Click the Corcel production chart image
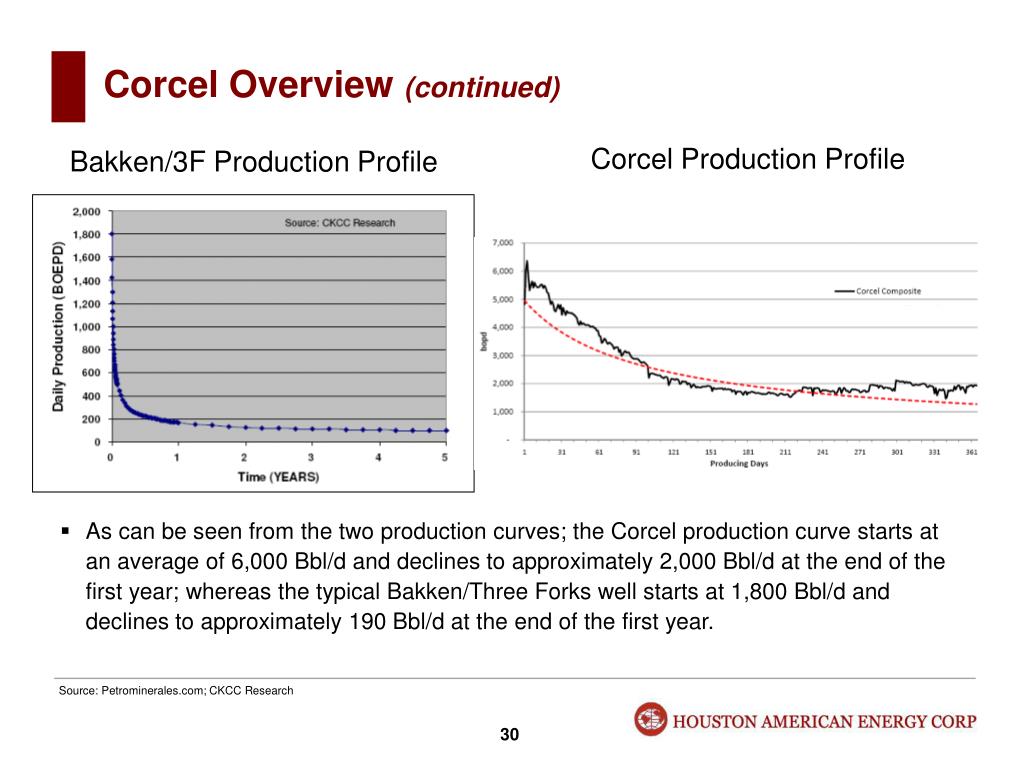Viewport: 1024px width, 768px height. click(x=728, y=353)
